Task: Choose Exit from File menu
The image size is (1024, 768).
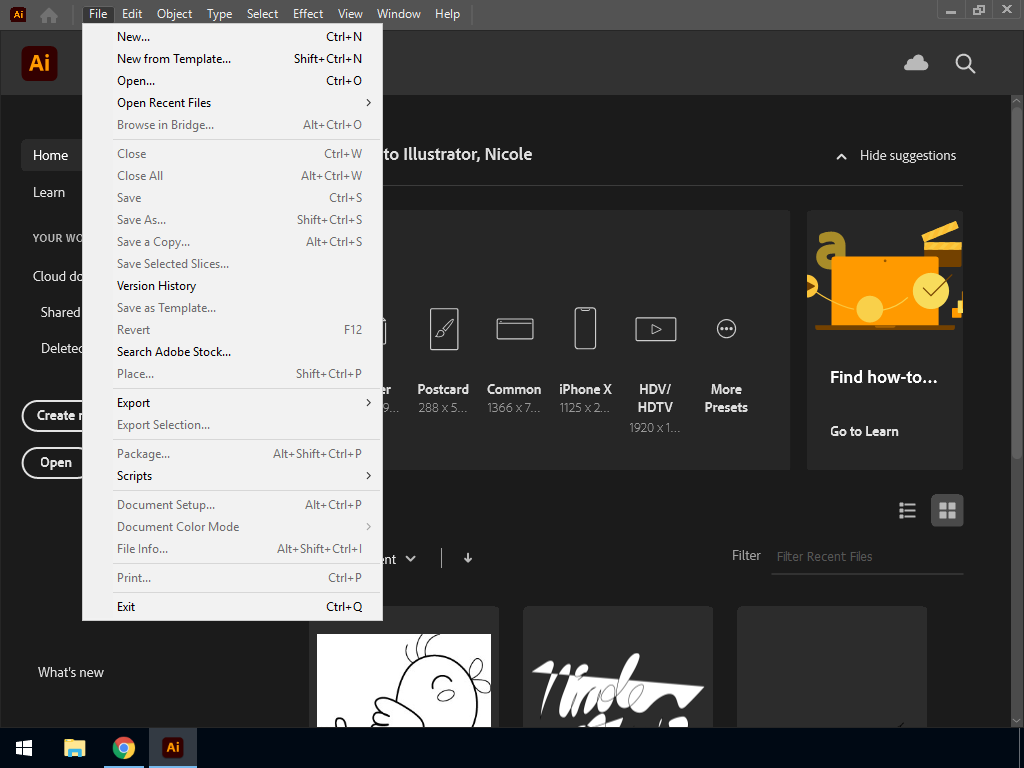Action: [x=232, y=607]
